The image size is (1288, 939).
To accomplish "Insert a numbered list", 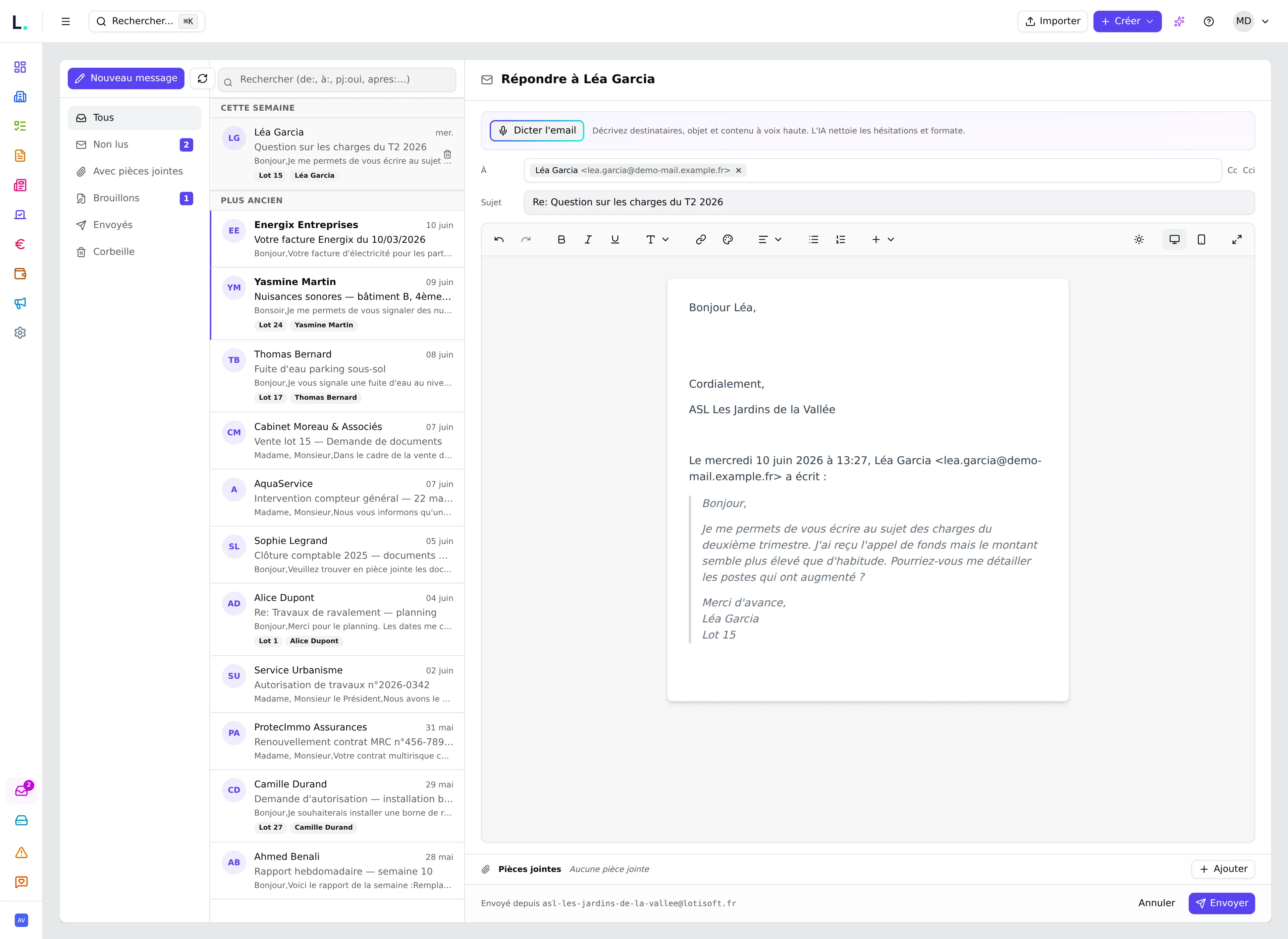I will [841, 240].
